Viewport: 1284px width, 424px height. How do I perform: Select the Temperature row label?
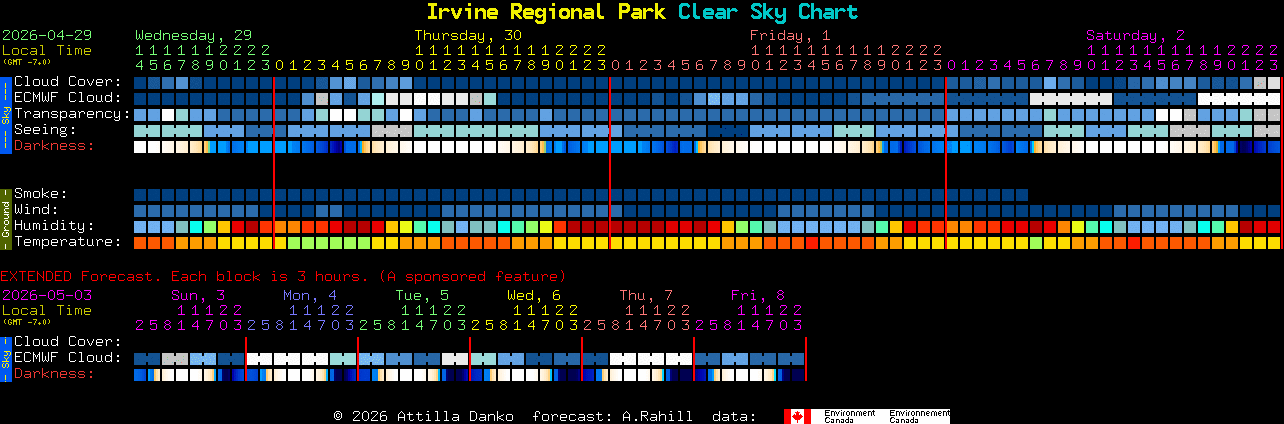68,242
